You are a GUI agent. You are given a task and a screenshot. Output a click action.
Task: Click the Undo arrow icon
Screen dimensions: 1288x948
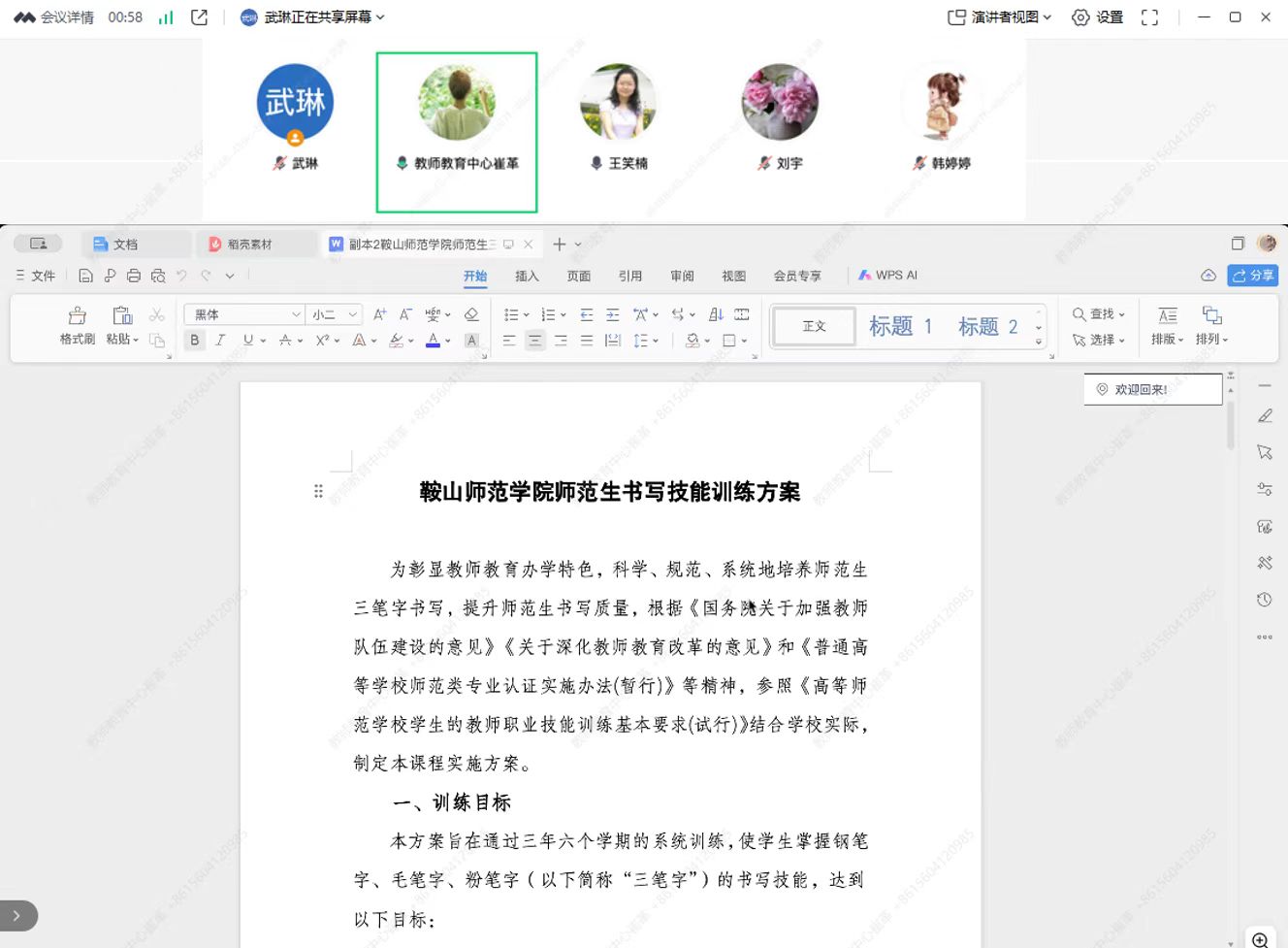pyautogui.click(x=181, y=276)
